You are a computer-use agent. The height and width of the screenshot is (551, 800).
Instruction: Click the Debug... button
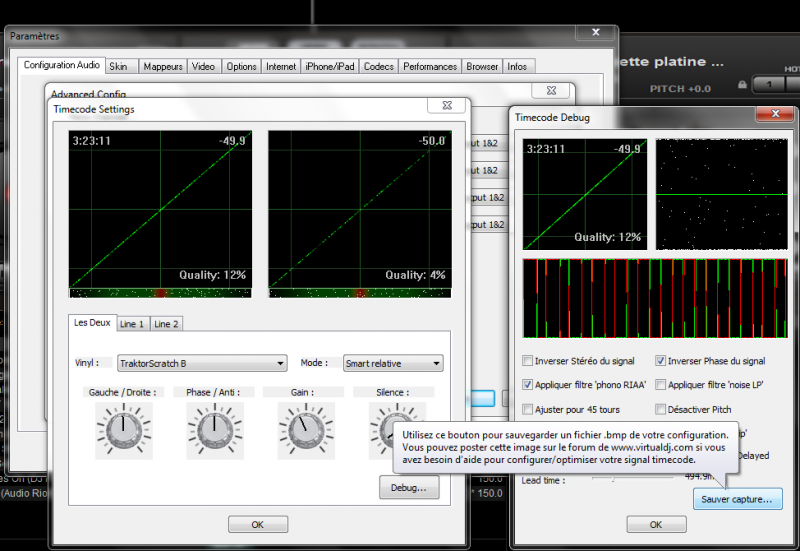click(x=409, y=488)
